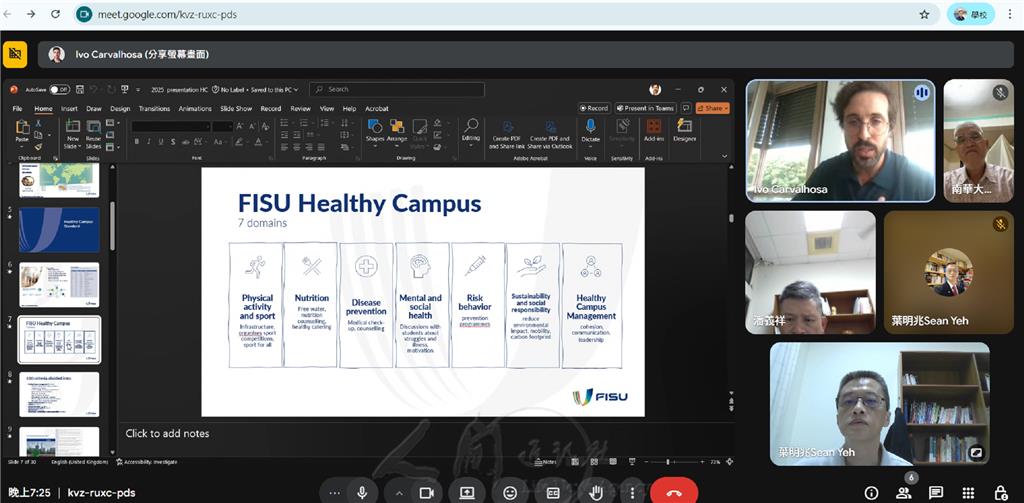This screenshot has width=1024, height=503.
Task: Switch to the Design ribbon tab
Action: (120, 108)
